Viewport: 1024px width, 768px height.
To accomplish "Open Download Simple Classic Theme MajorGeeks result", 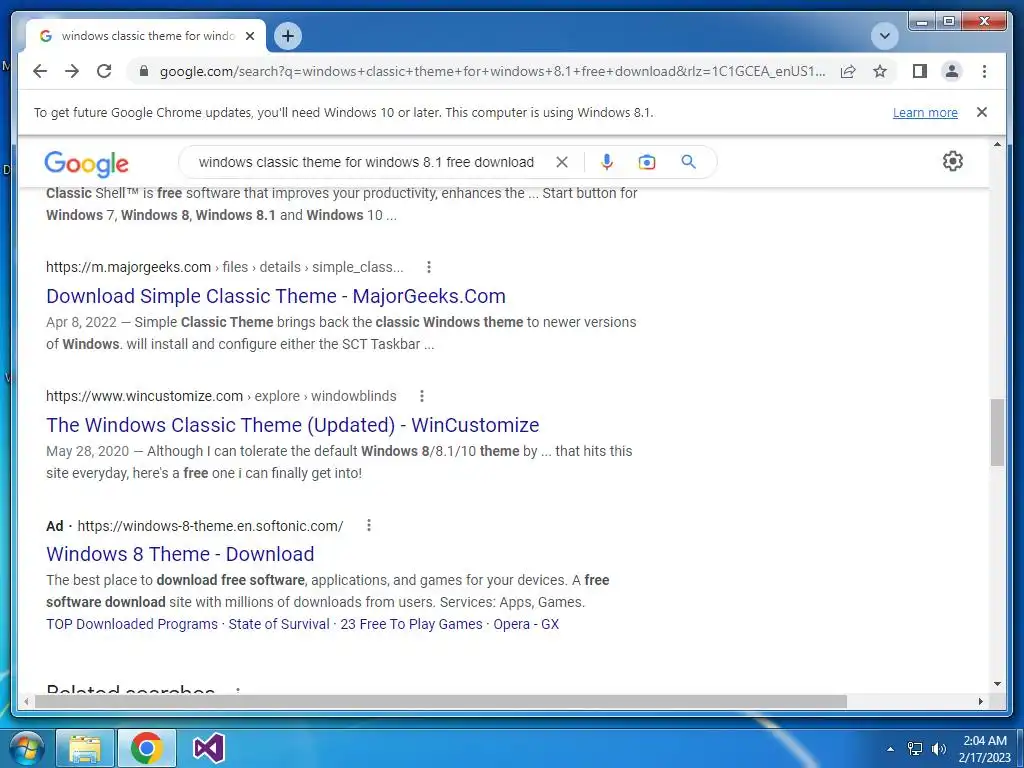I will [x=276, y=296].
